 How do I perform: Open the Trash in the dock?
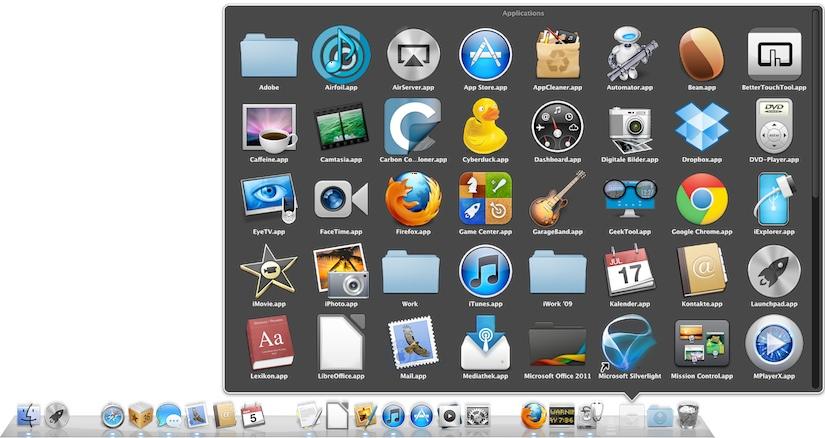(x=688, y=415)
